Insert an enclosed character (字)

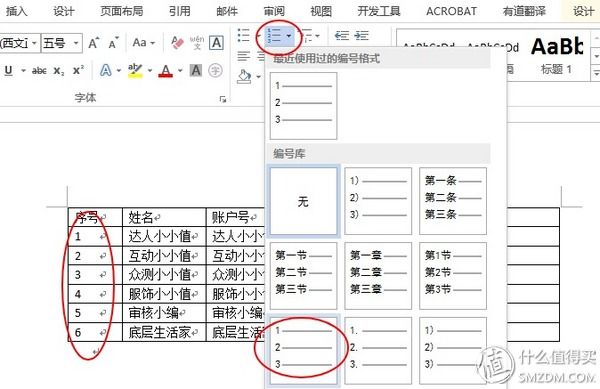(215, 70)
